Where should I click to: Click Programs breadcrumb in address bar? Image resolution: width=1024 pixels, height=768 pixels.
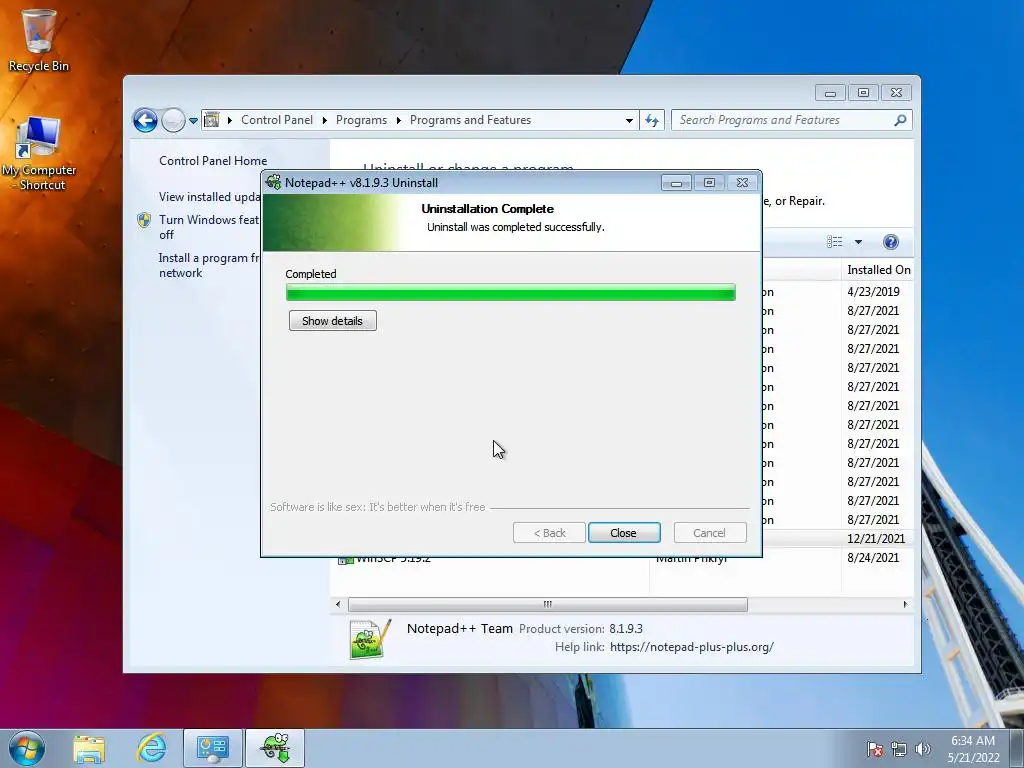click(361, 120)
